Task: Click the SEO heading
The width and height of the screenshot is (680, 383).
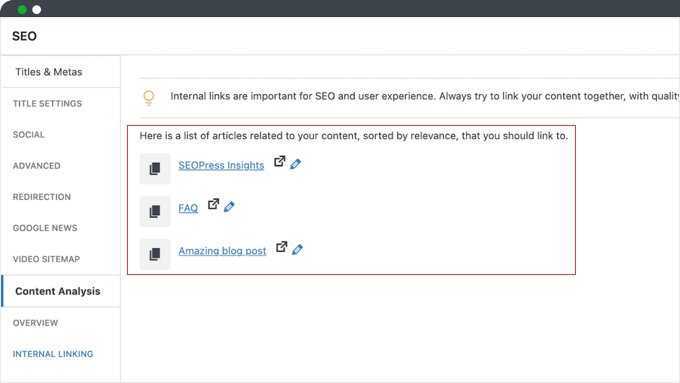Action: [24, 36]
